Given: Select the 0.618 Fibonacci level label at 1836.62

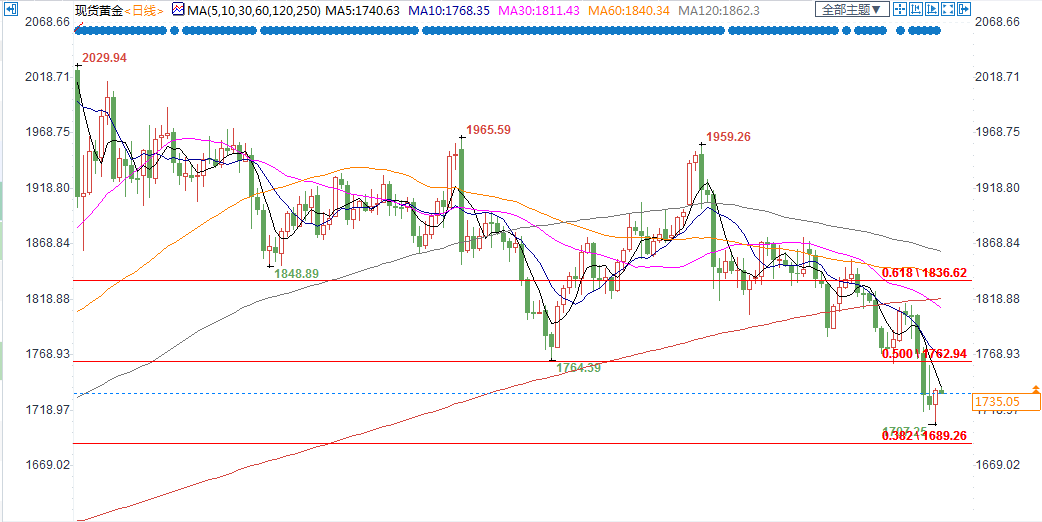Looking at the screenshot, I should coord(926,272).
